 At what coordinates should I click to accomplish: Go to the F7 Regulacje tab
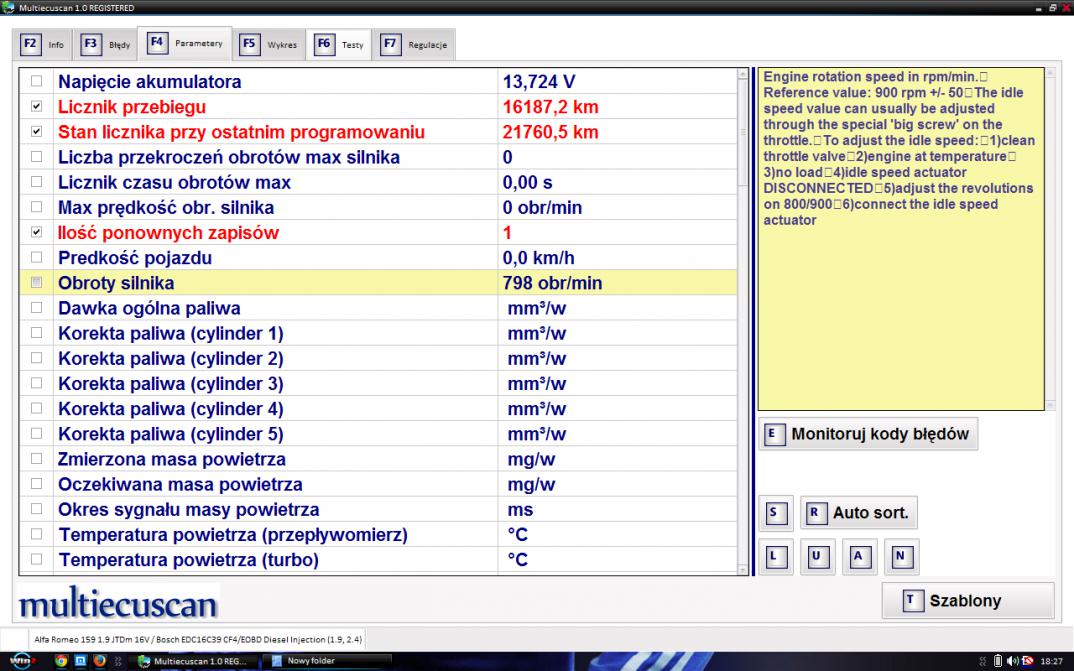[x=415, y=45]
